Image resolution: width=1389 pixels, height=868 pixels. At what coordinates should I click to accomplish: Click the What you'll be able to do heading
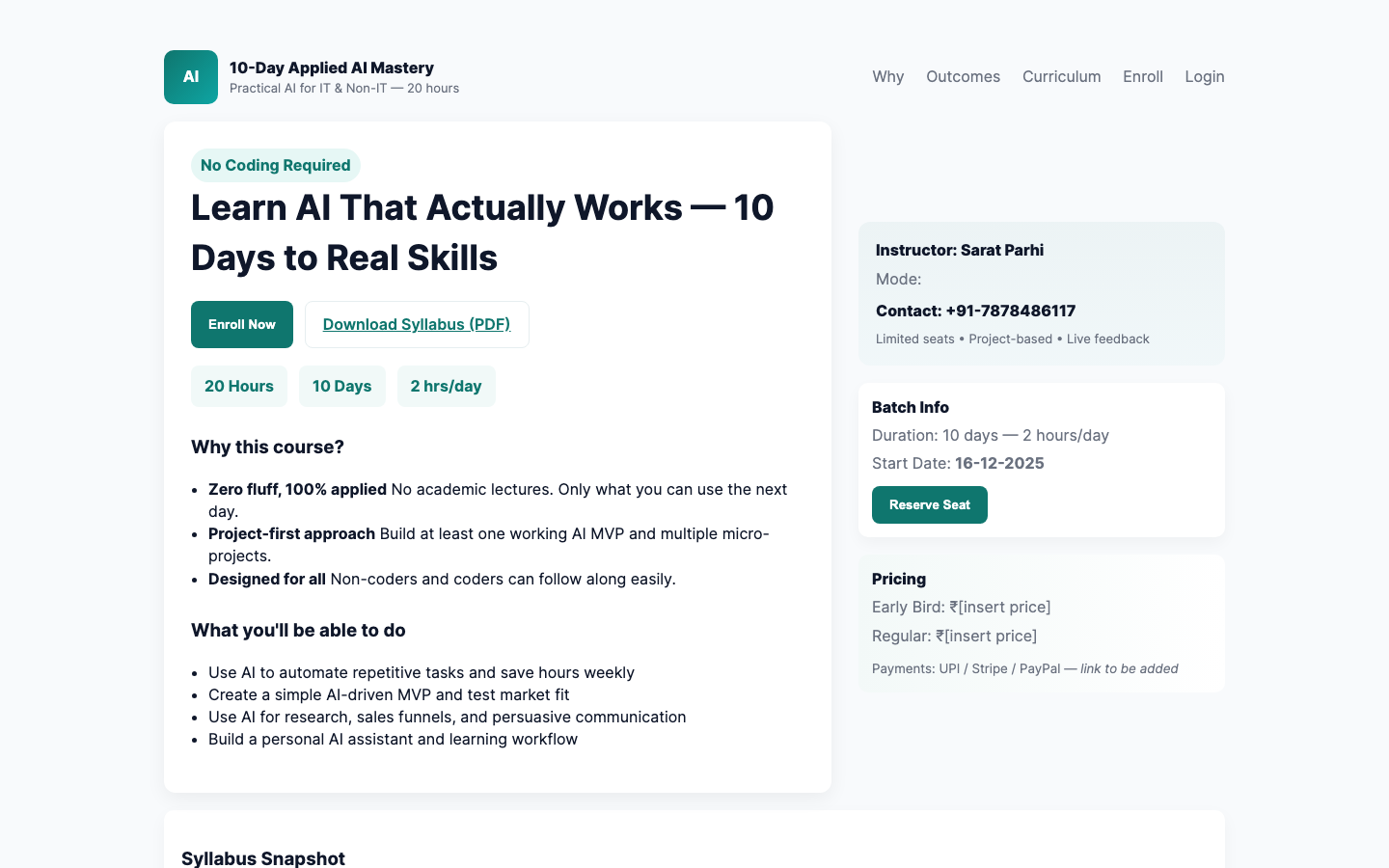pyautogui.click(x=298, y=630)
